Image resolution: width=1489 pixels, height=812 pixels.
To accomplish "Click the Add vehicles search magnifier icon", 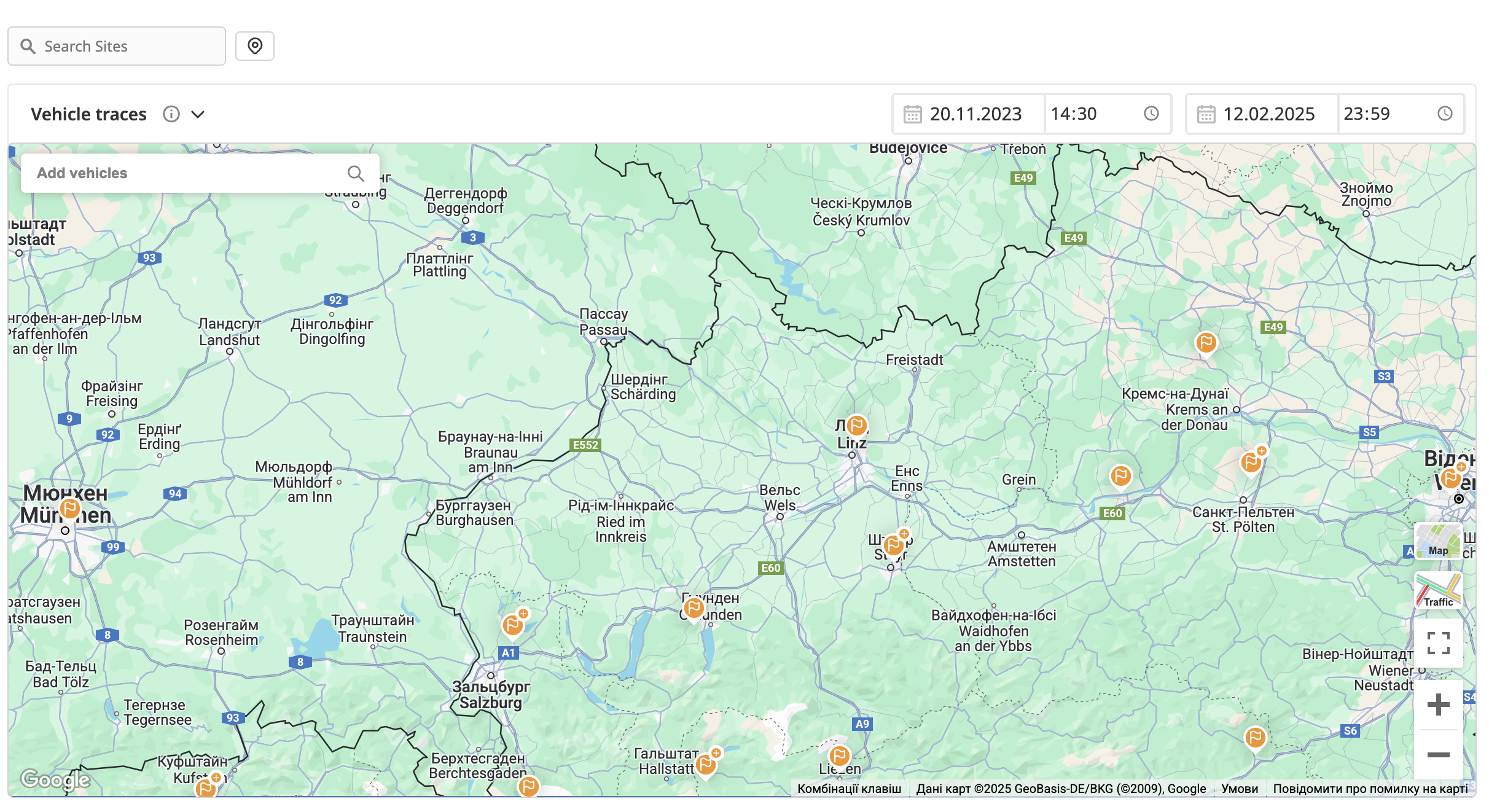I will pos(356,173).
